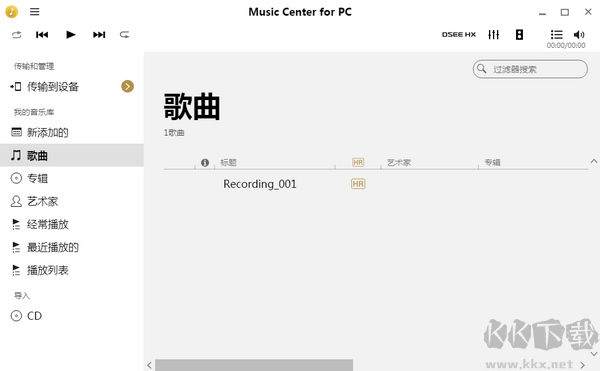Click the filter search field
Screen dimensions: 600x371
coord(530,69)
